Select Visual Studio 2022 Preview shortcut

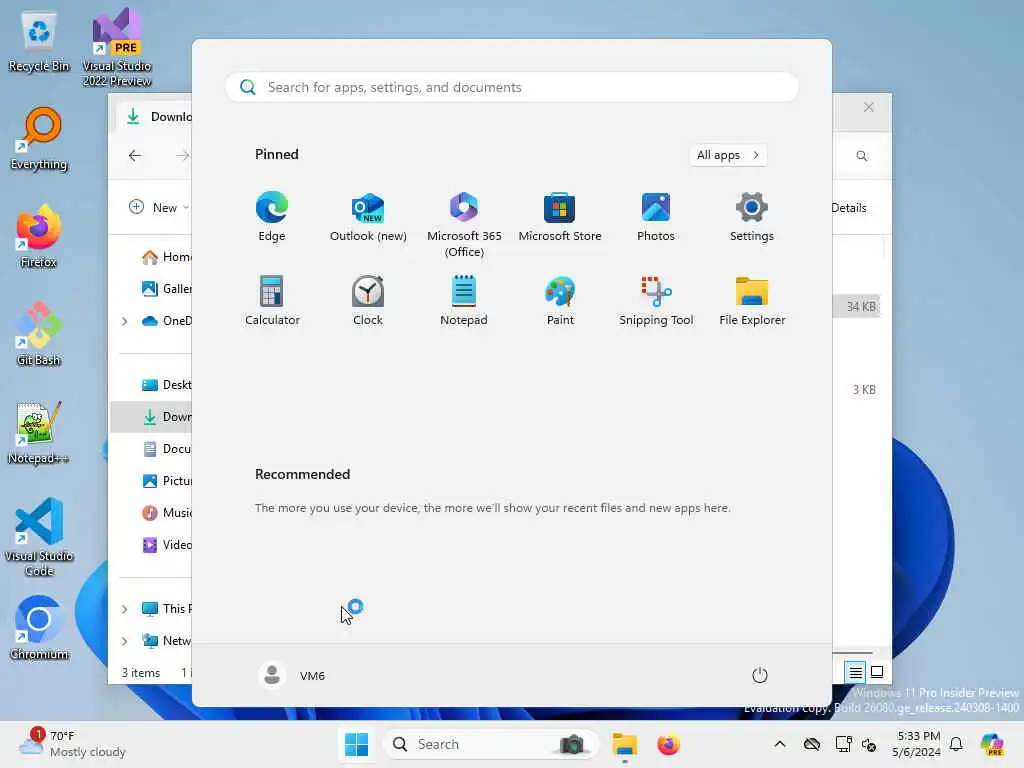click(117, 47)
